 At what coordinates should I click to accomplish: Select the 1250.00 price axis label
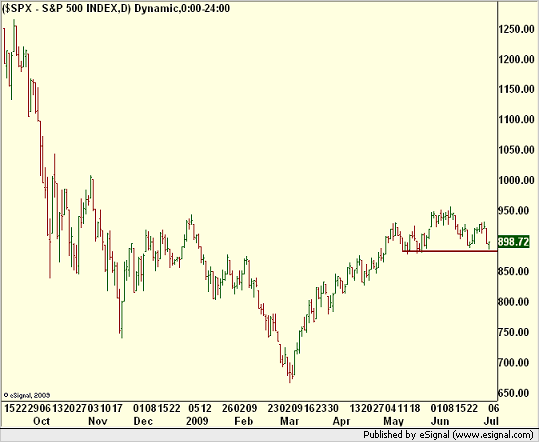[x=517, y=29]
